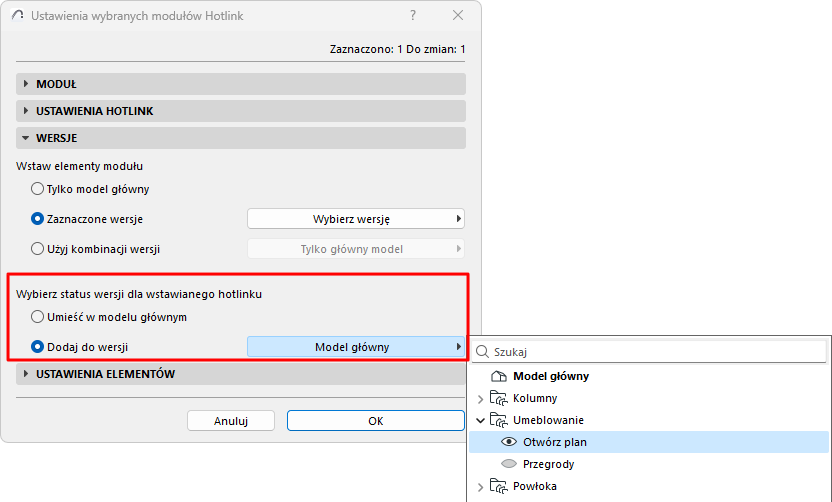Click the Powłoka folder icon

click(498, 486)
